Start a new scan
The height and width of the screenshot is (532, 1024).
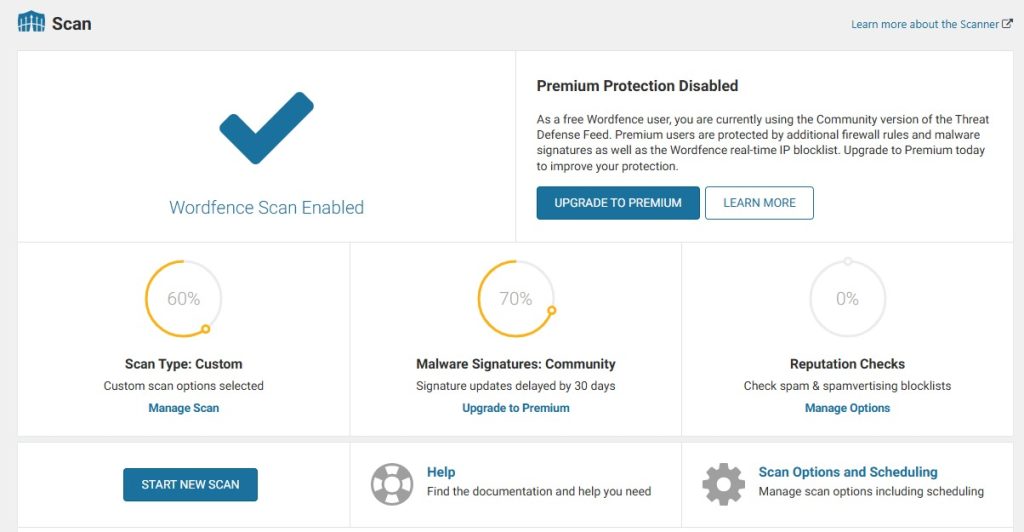click(x=190, y=484)
